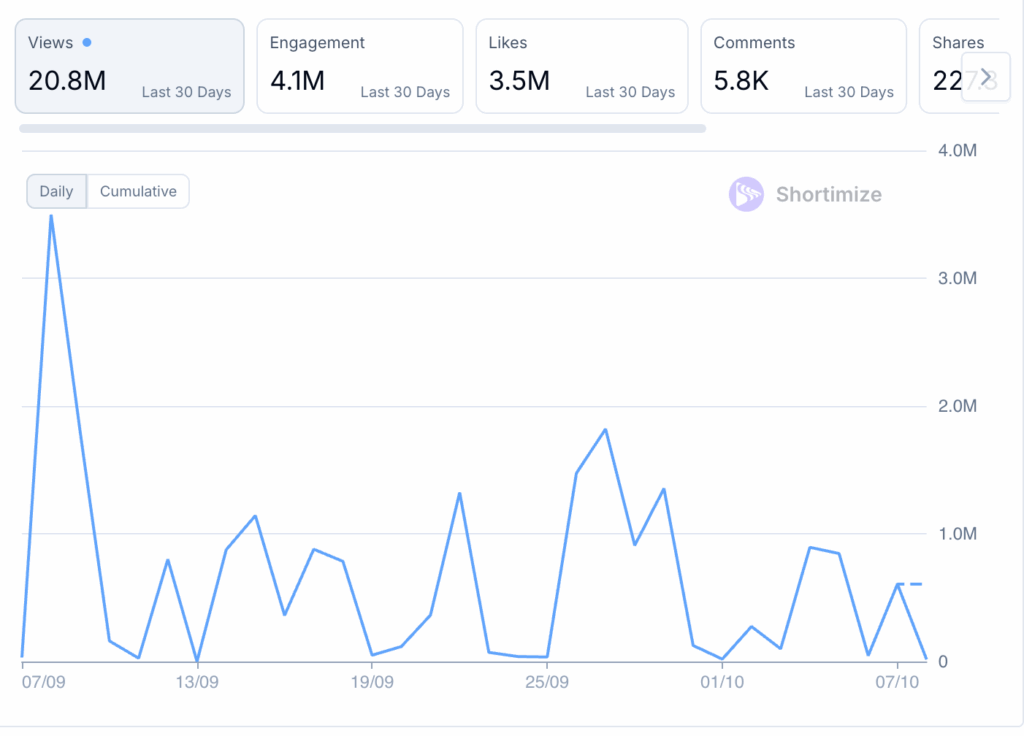Open the Likes metric card
Screen dimensions: 1024x736
581,66
